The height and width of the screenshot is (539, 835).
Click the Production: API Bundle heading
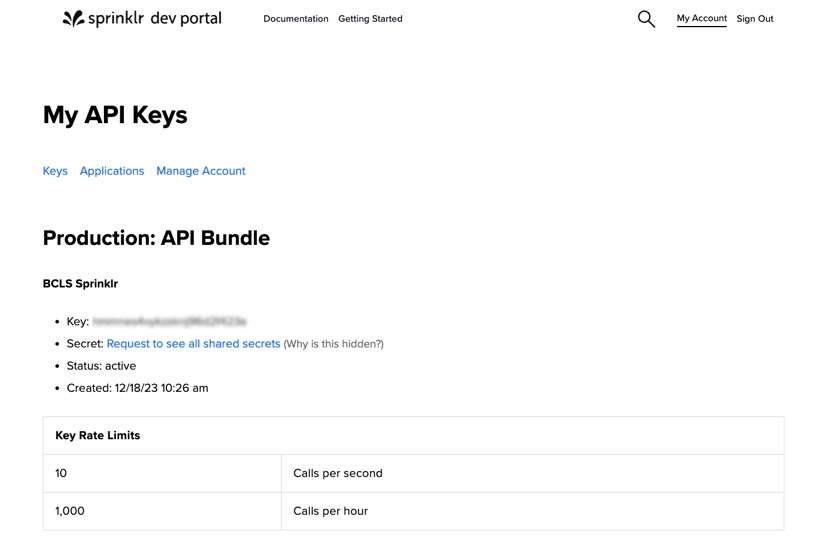click(156, 238)
